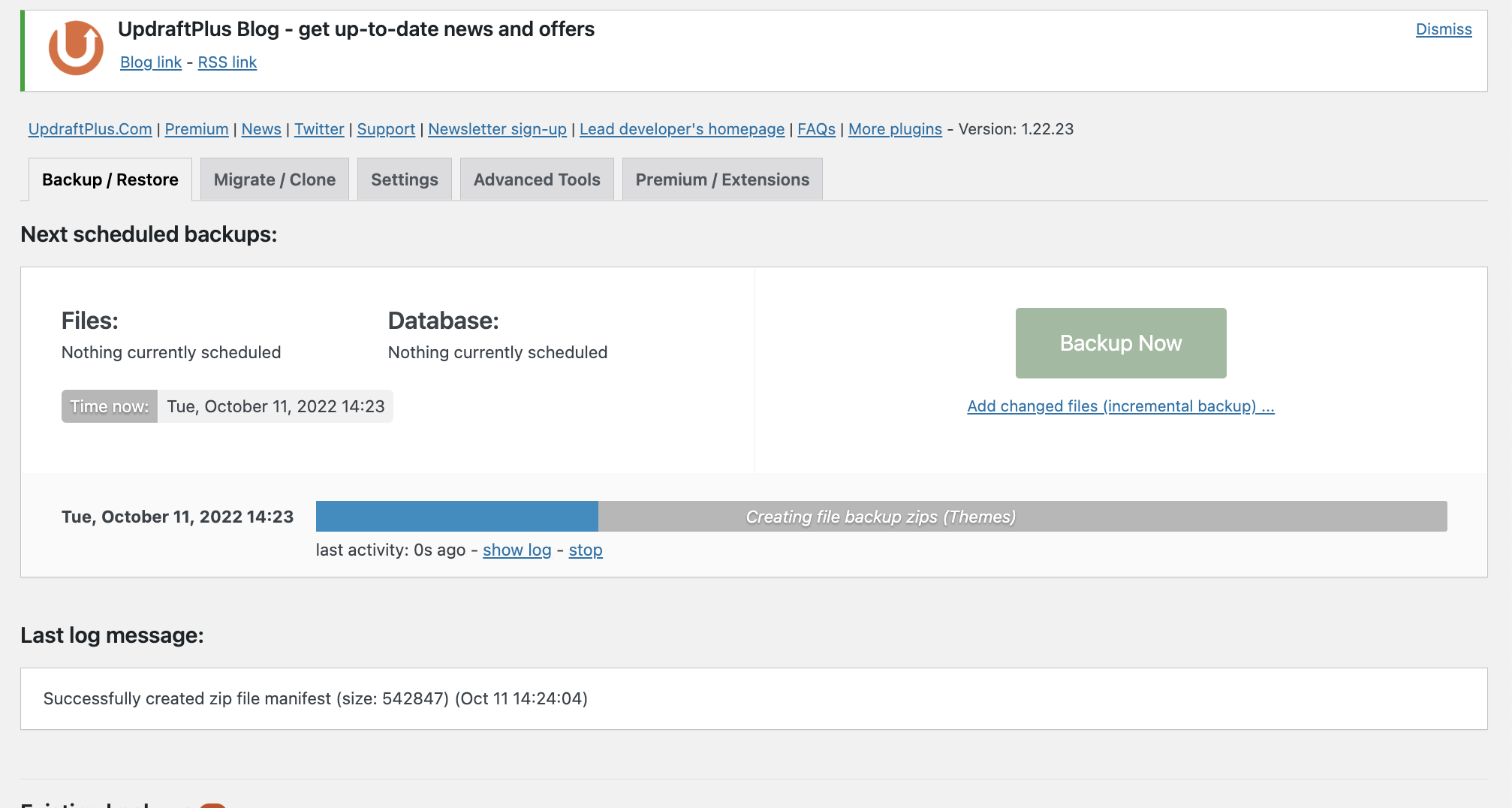The height and width of the screenshot is (808, 1512).
Task: Stop the running backup job
Action: coord(586,550)
